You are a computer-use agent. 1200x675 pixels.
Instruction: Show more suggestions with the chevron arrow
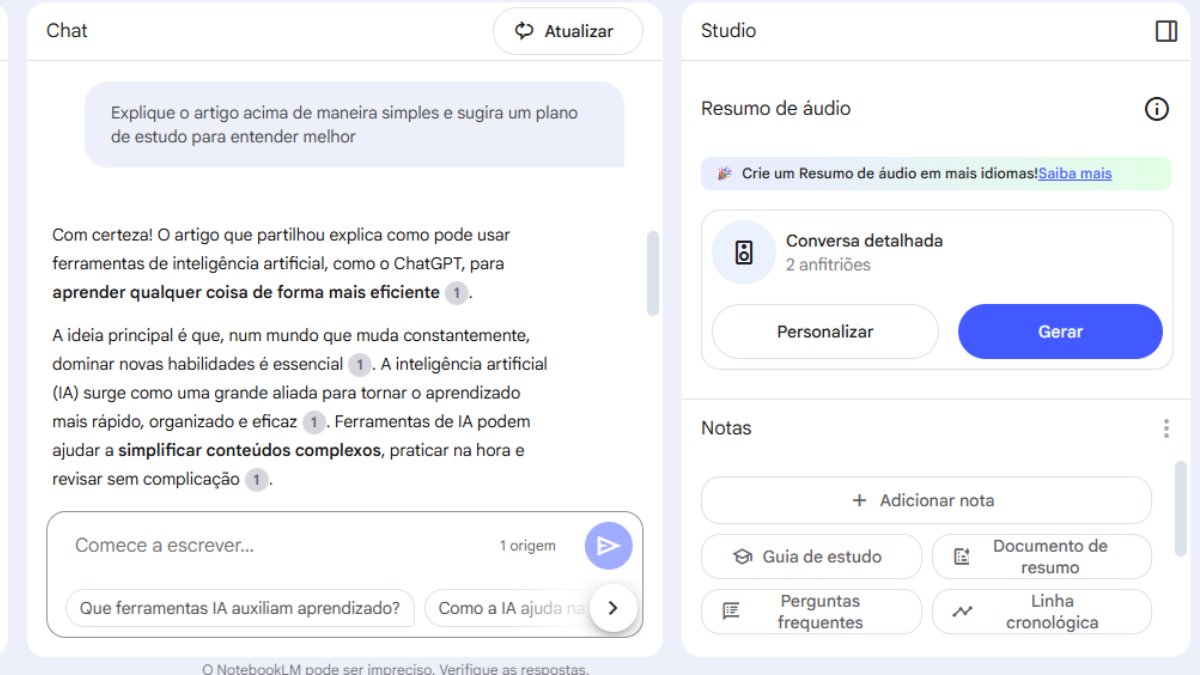[613, 608]
